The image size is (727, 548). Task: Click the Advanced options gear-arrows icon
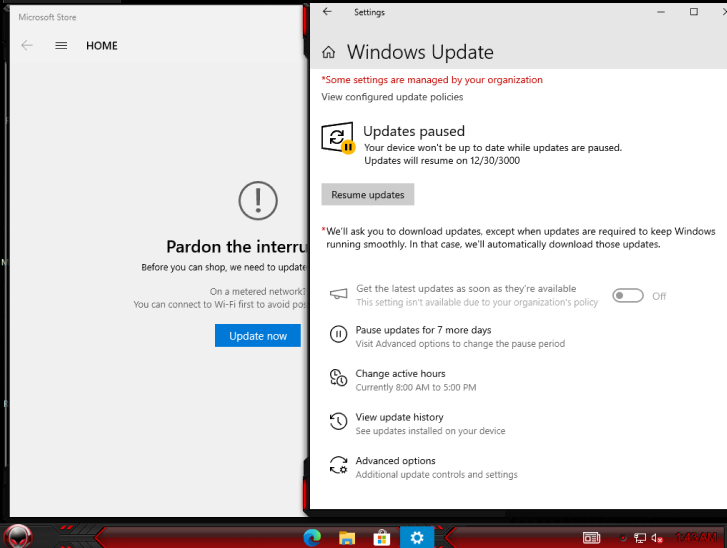tap(338, 465)
